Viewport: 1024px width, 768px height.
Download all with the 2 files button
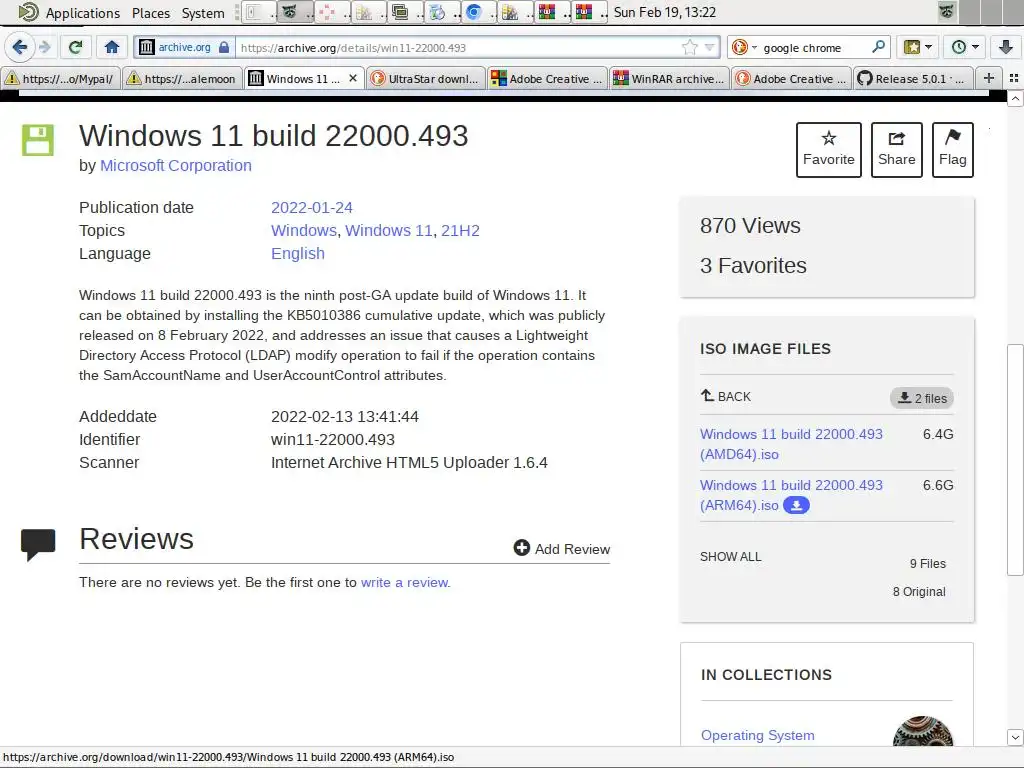point(921,398)
